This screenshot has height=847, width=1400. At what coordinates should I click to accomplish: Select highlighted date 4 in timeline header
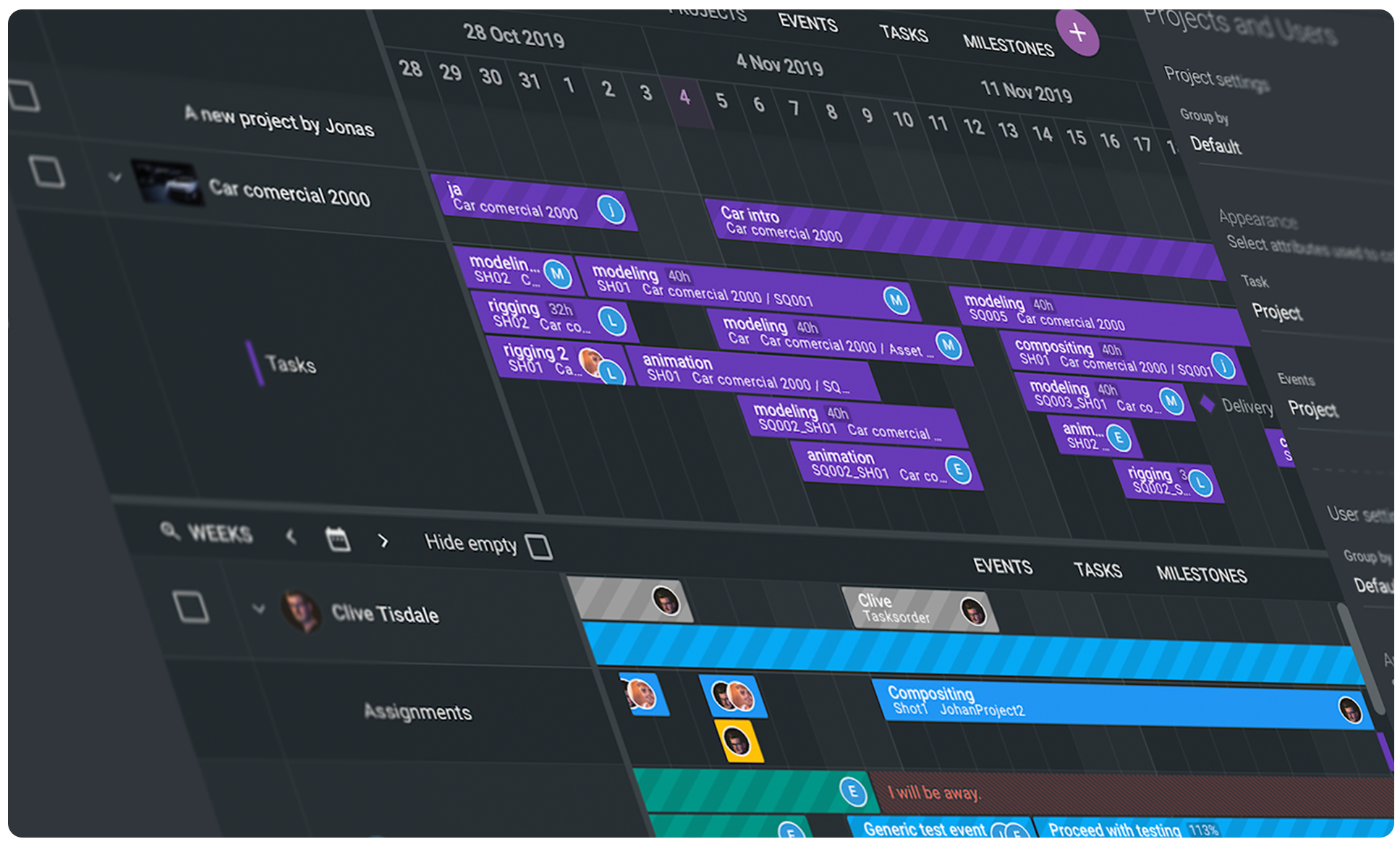tap(684, 96)
